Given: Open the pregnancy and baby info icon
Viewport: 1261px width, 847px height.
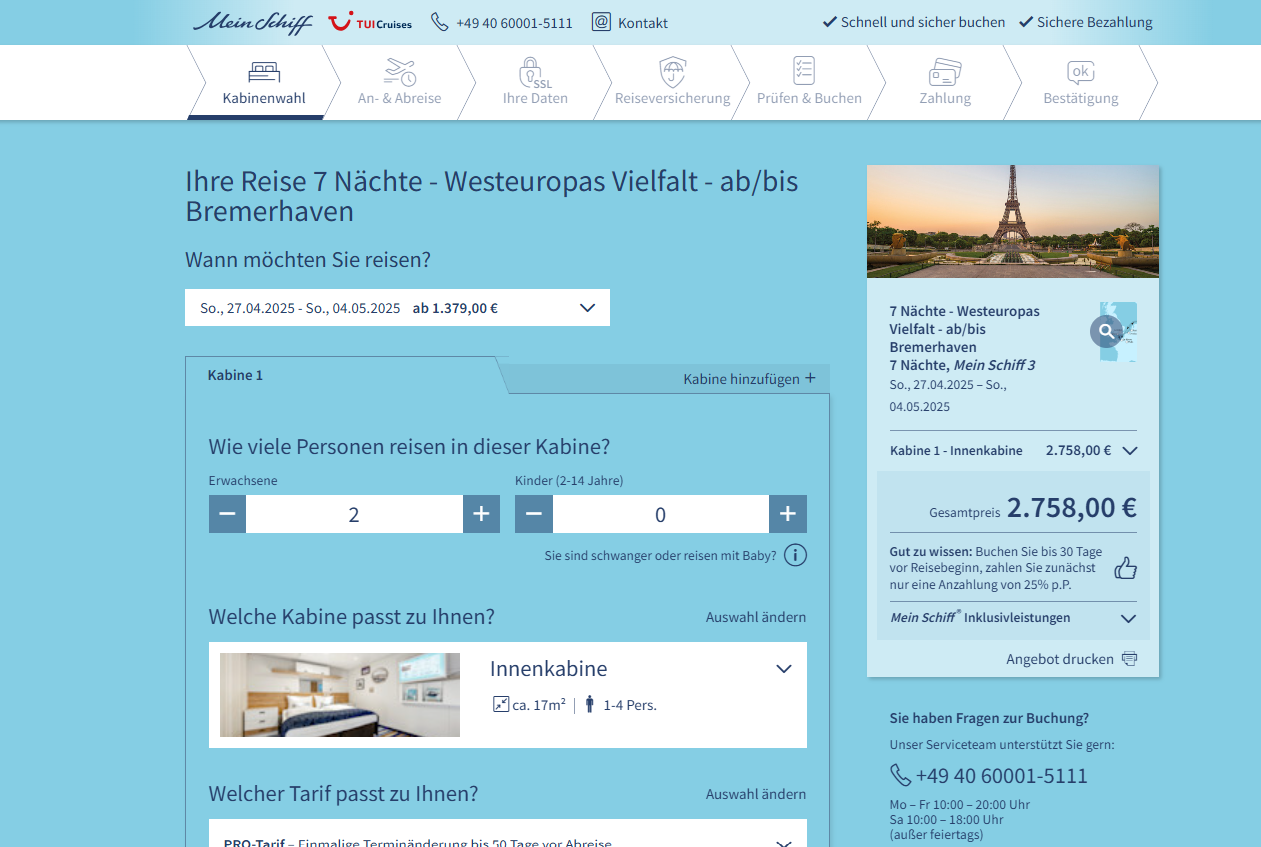Looking at the screenshot, I should [x=795, y=555].
